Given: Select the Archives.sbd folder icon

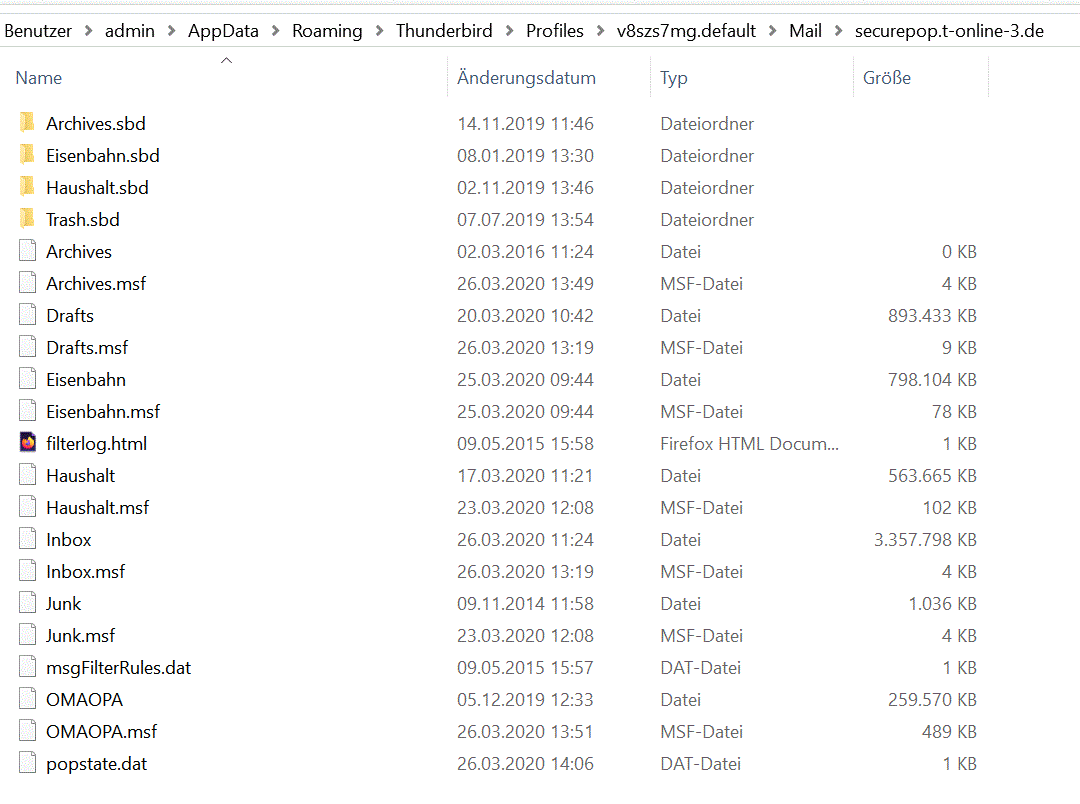Looking at the screenshot, I should [27, 123].
